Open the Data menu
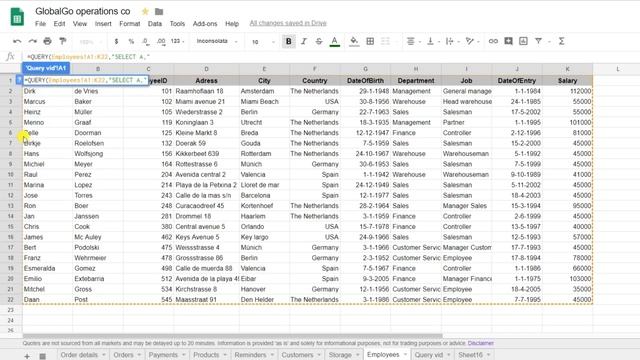Image resolution: width=640 pixels, height=360 pixels. [155, 24]
